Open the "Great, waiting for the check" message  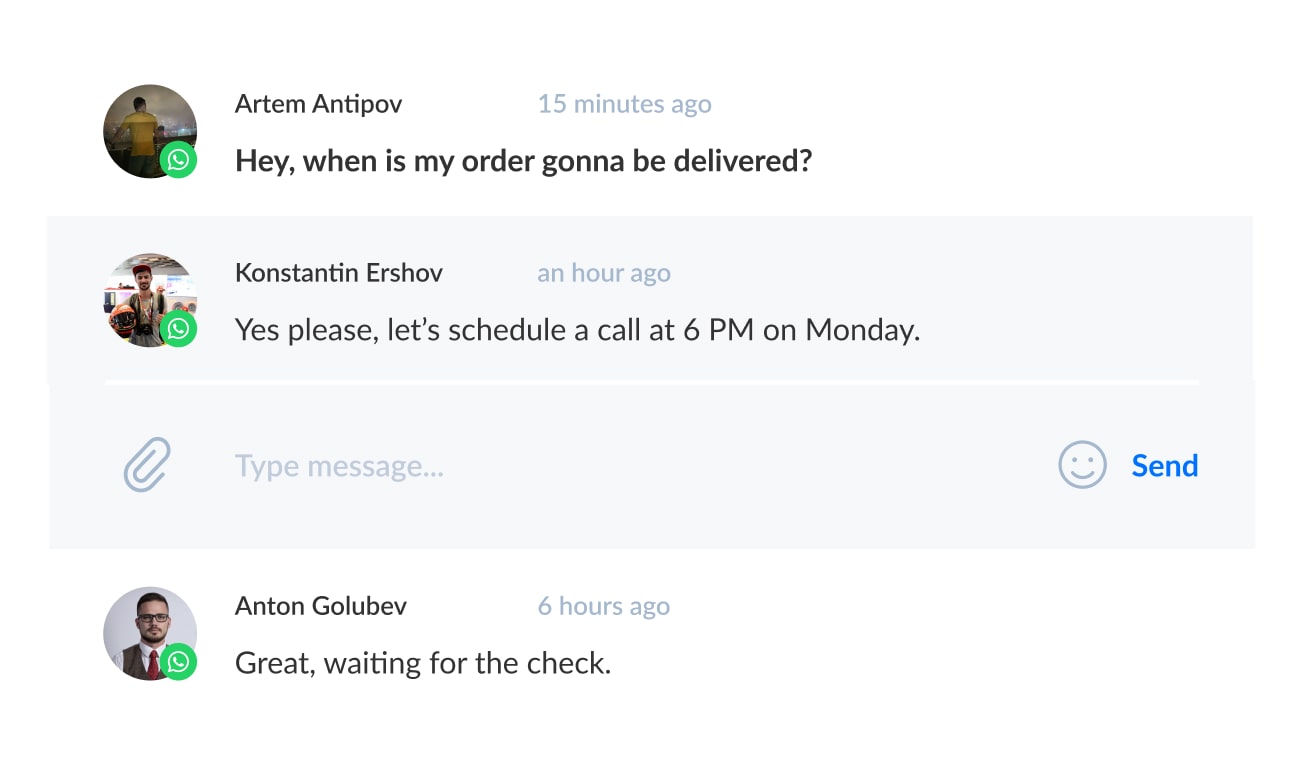422,662
